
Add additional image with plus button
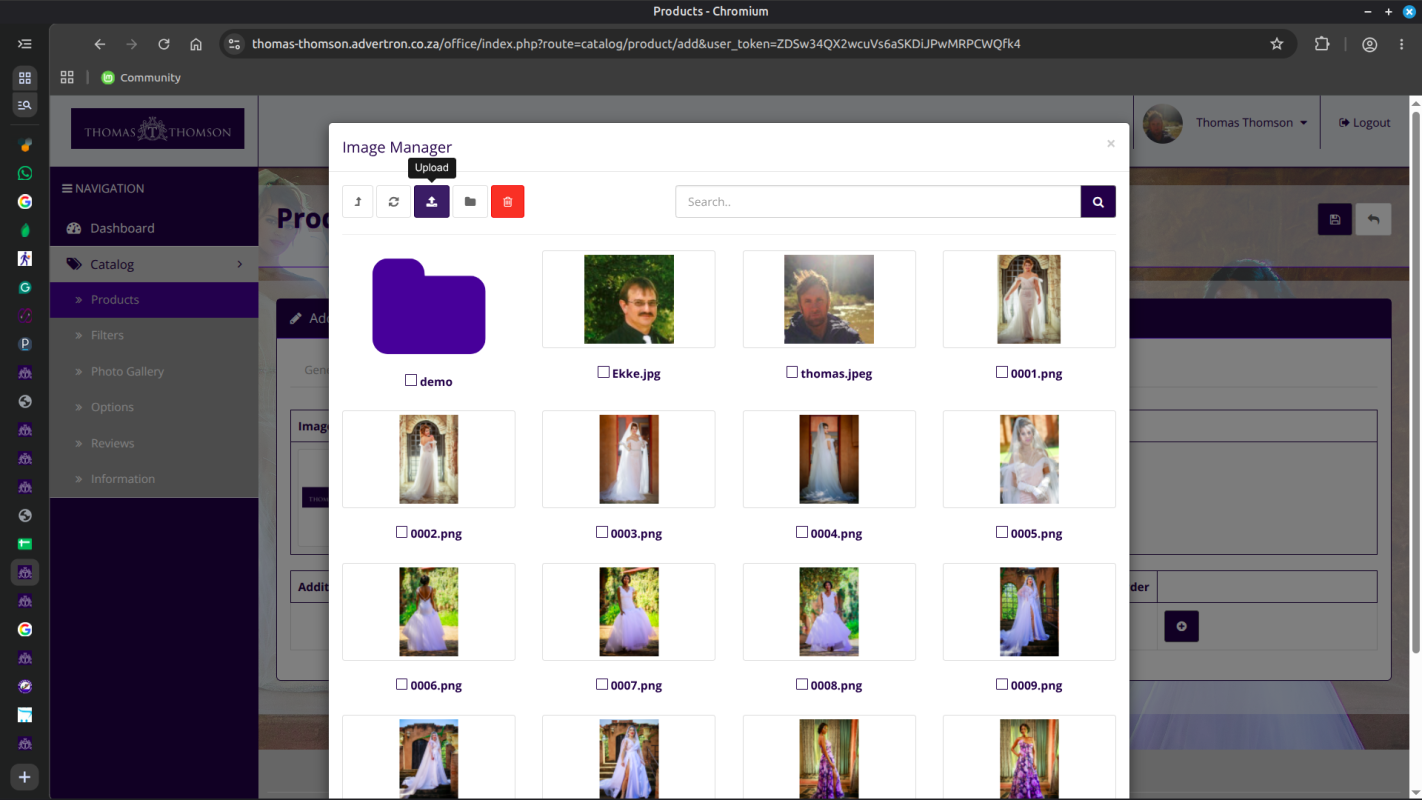(1181, 626)
